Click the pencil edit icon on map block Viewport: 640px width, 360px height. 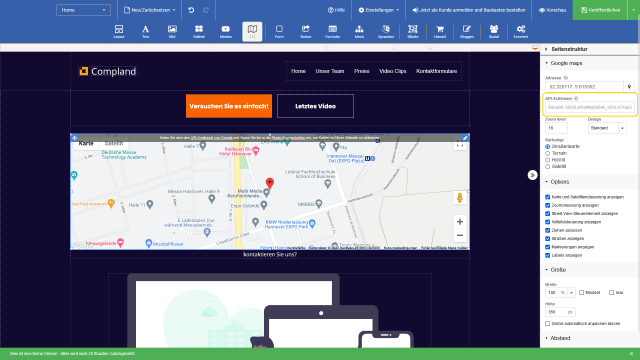[465, 138]
